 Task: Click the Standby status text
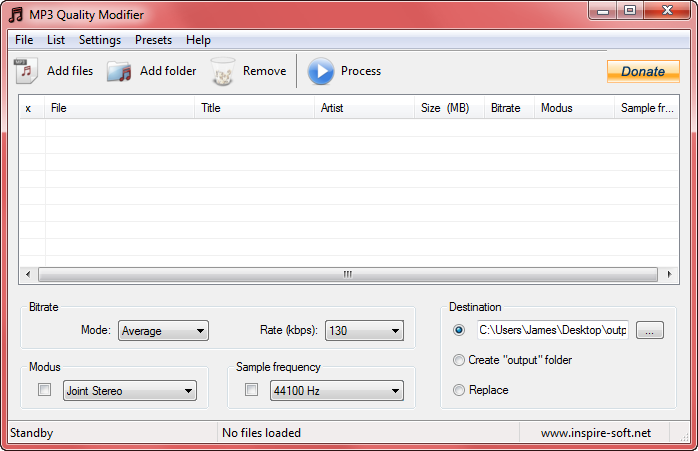click(x=32, y=433)
